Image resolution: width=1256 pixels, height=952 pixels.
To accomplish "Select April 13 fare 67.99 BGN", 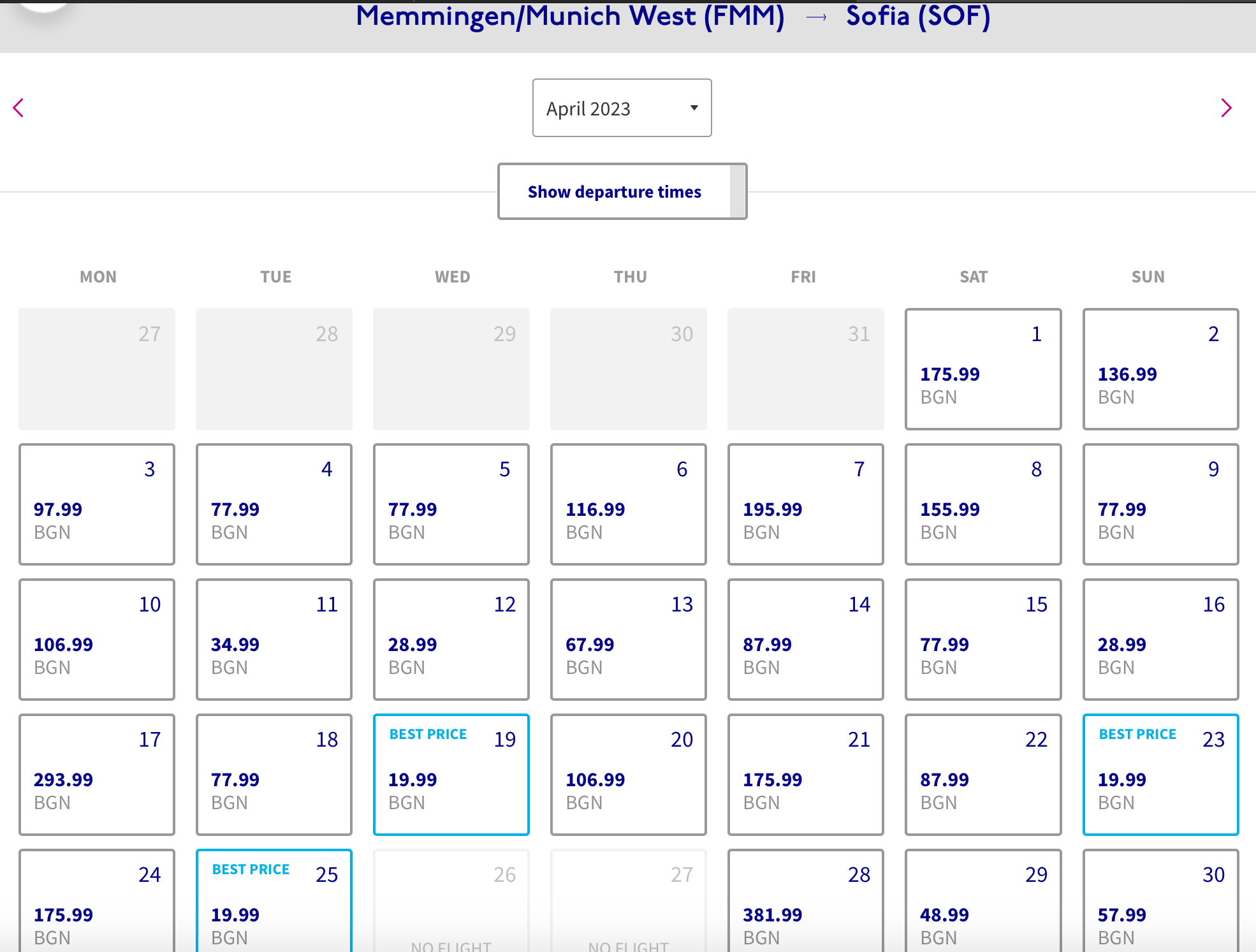I will [x=628, y=640].
